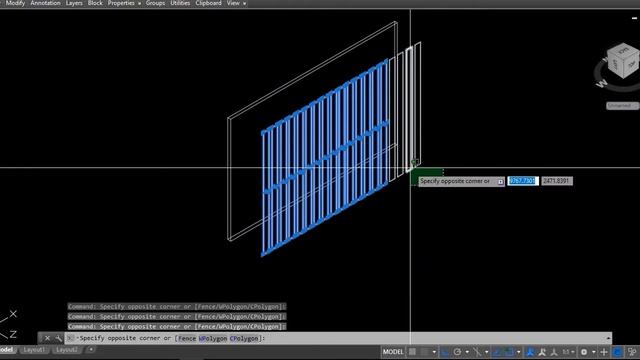
Task: Click rightmost status bar icon
Action: point(632,352)
